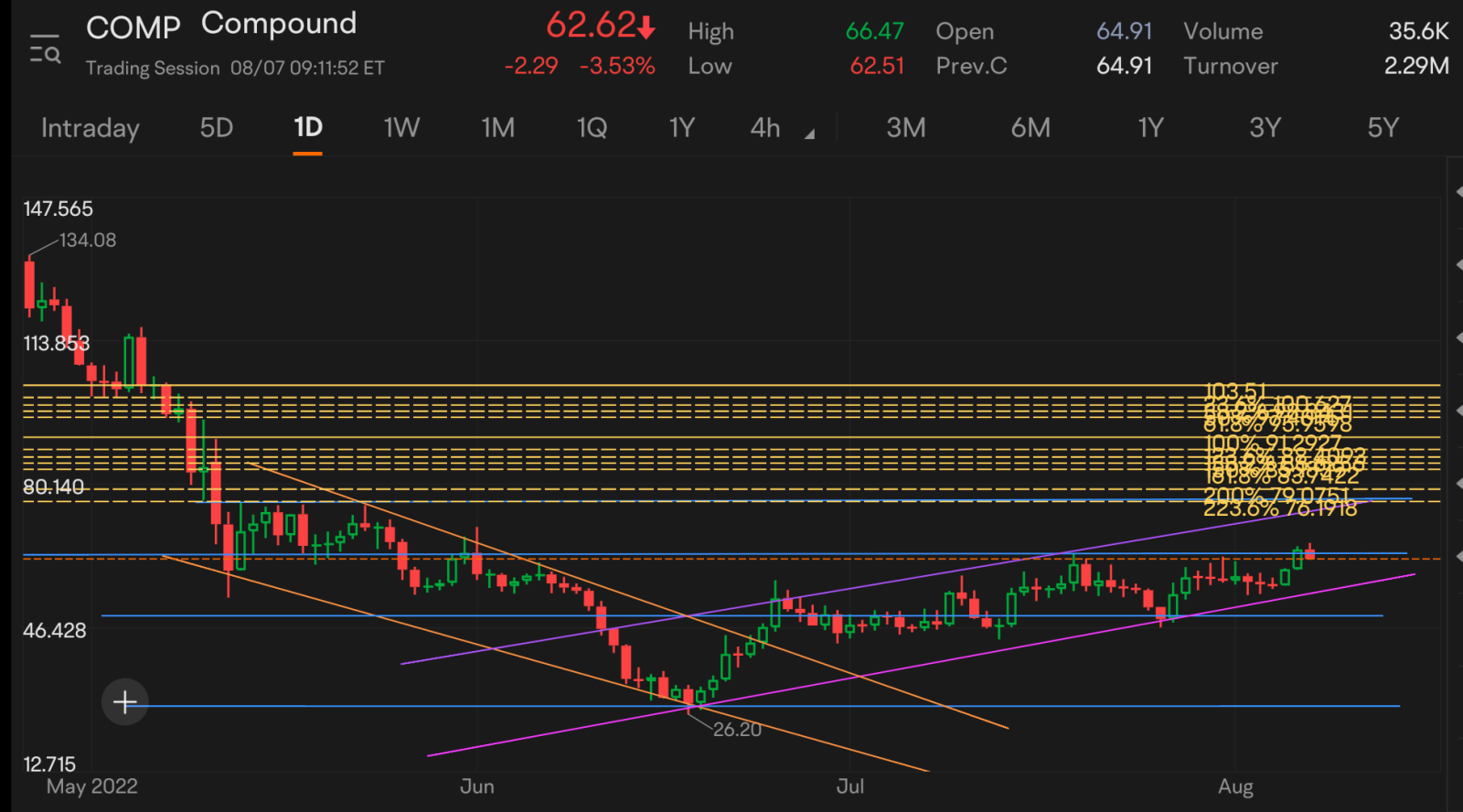The width and height of the screenshot is (1463, 812).
Task: Set the chart range to 3Y
Action: click(x=1265, y=128)
